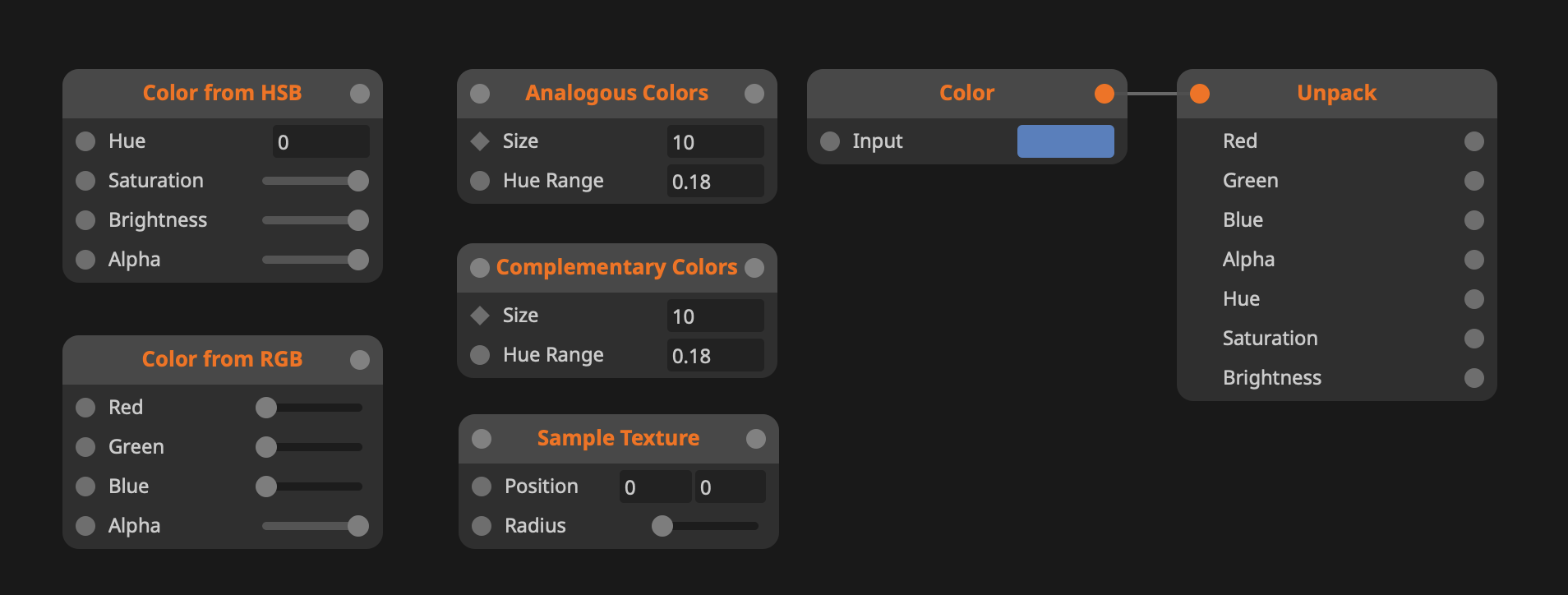Viewport: 1568px width, 595px height.
Task: Click the Unpack node title
Action: point(1336,94)
